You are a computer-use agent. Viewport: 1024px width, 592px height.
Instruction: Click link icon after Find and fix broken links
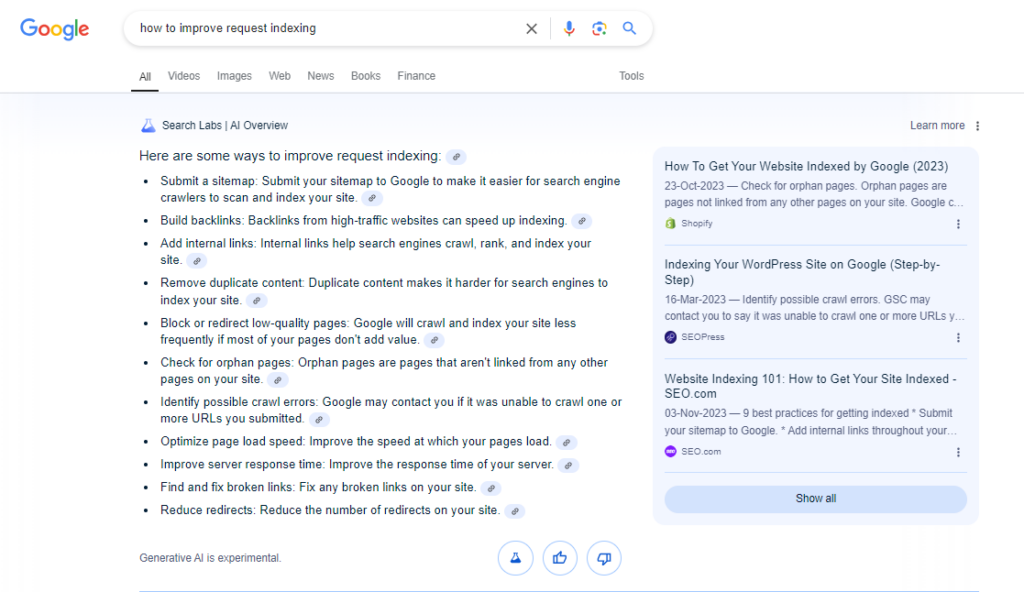click(x=491, y=488)
